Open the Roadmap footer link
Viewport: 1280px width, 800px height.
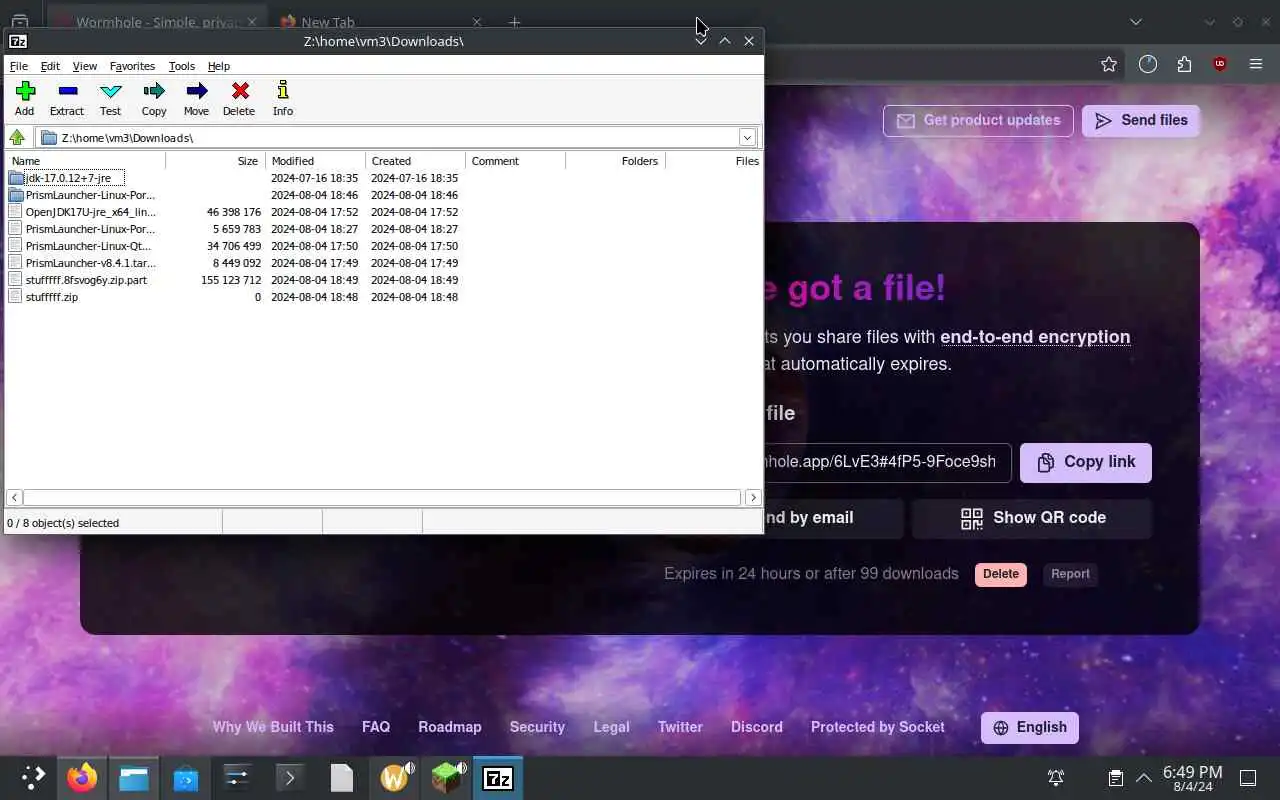coord(450,727)
